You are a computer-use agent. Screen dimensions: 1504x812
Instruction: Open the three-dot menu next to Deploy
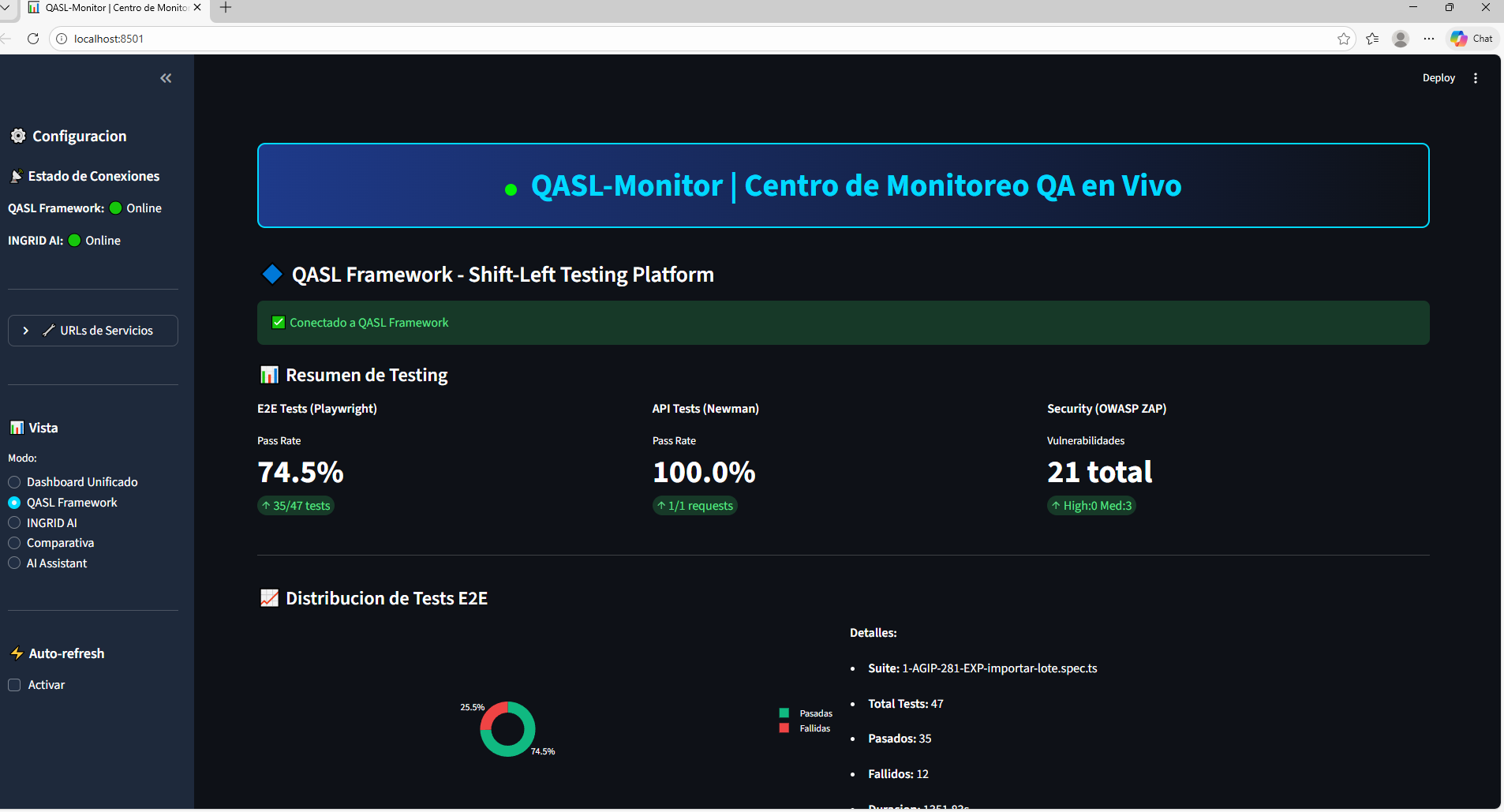(1476, 77)
